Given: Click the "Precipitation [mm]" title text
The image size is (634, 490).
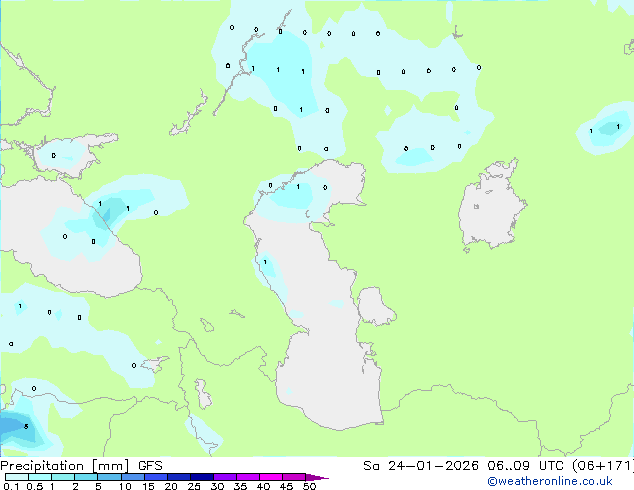Looking at the screenshot, I should pyautogui.click(x=65, y=466).
